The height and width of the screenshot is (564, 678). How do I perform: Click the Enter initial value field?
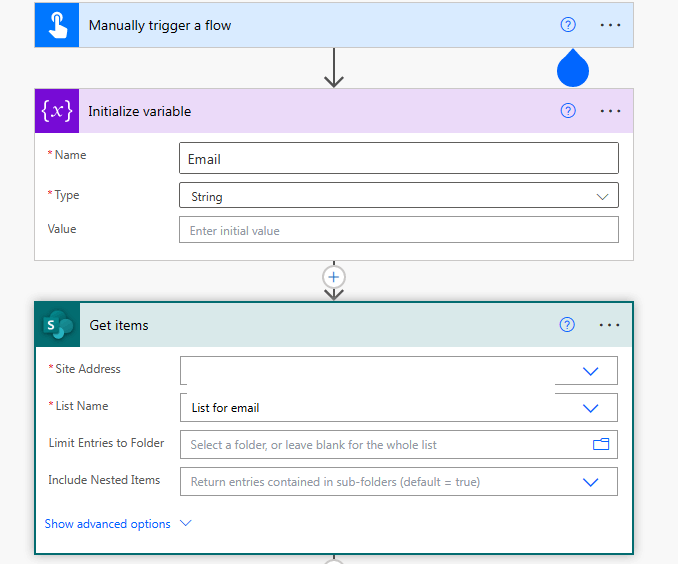[x=399, y=230]
